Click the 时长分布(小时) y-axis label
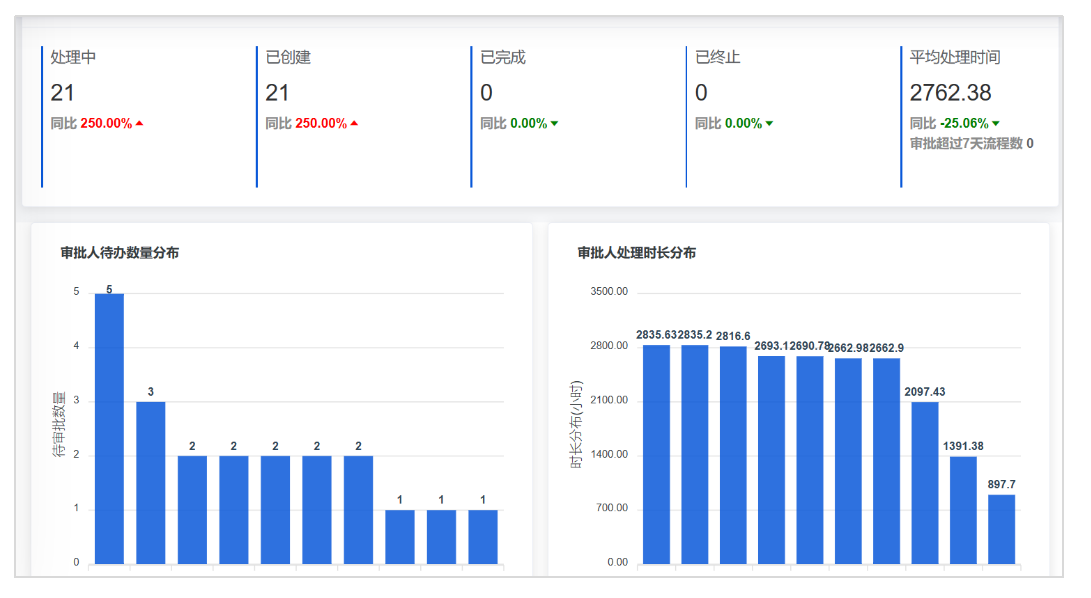The height and width of the screenshot is (598, 1091). [x=576, y=425]
